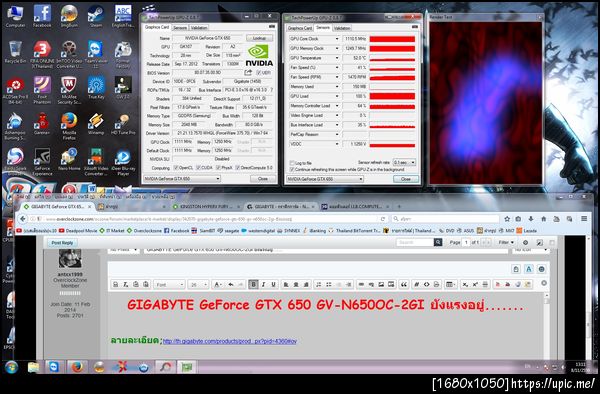Open the text color picker in editor
The height and width of the screenshot is (394, 600).
pyautogui.click(x=217, y=284)
